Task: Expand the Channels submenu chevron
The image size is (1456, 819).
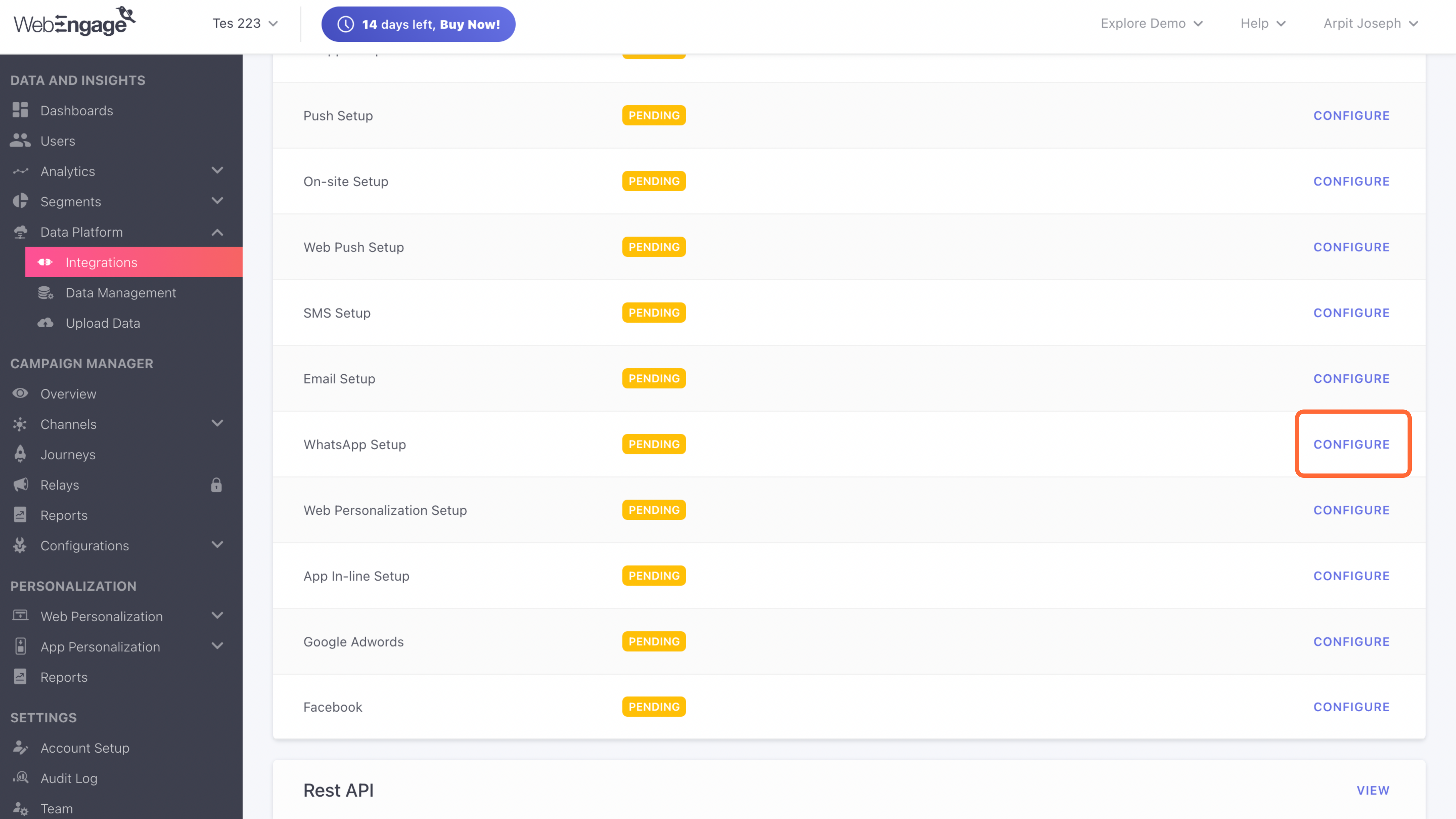Action: tap(217, 423)
